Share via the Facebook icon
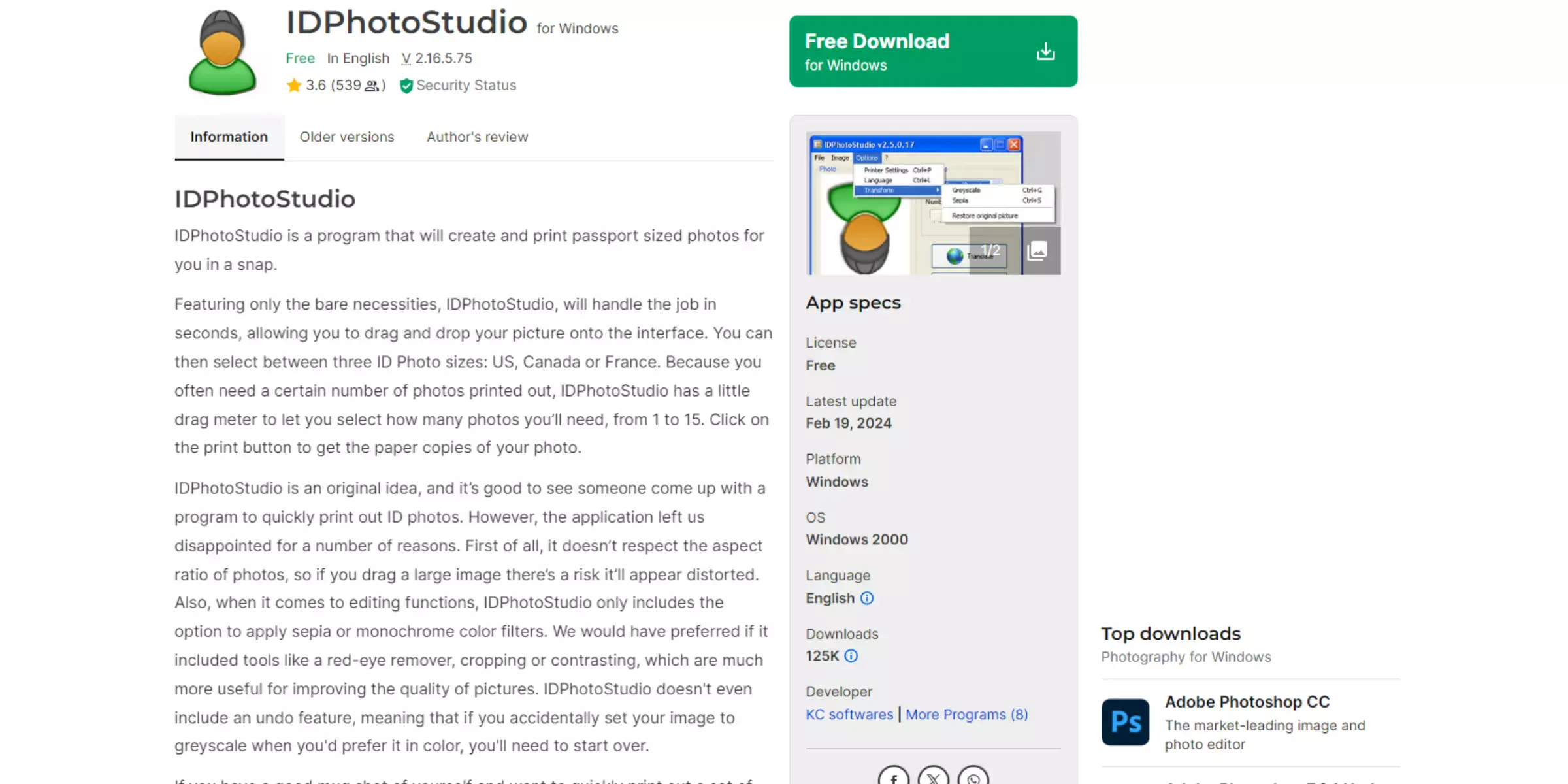Viewport: 1568px width, 784px height. click(894, 776)
